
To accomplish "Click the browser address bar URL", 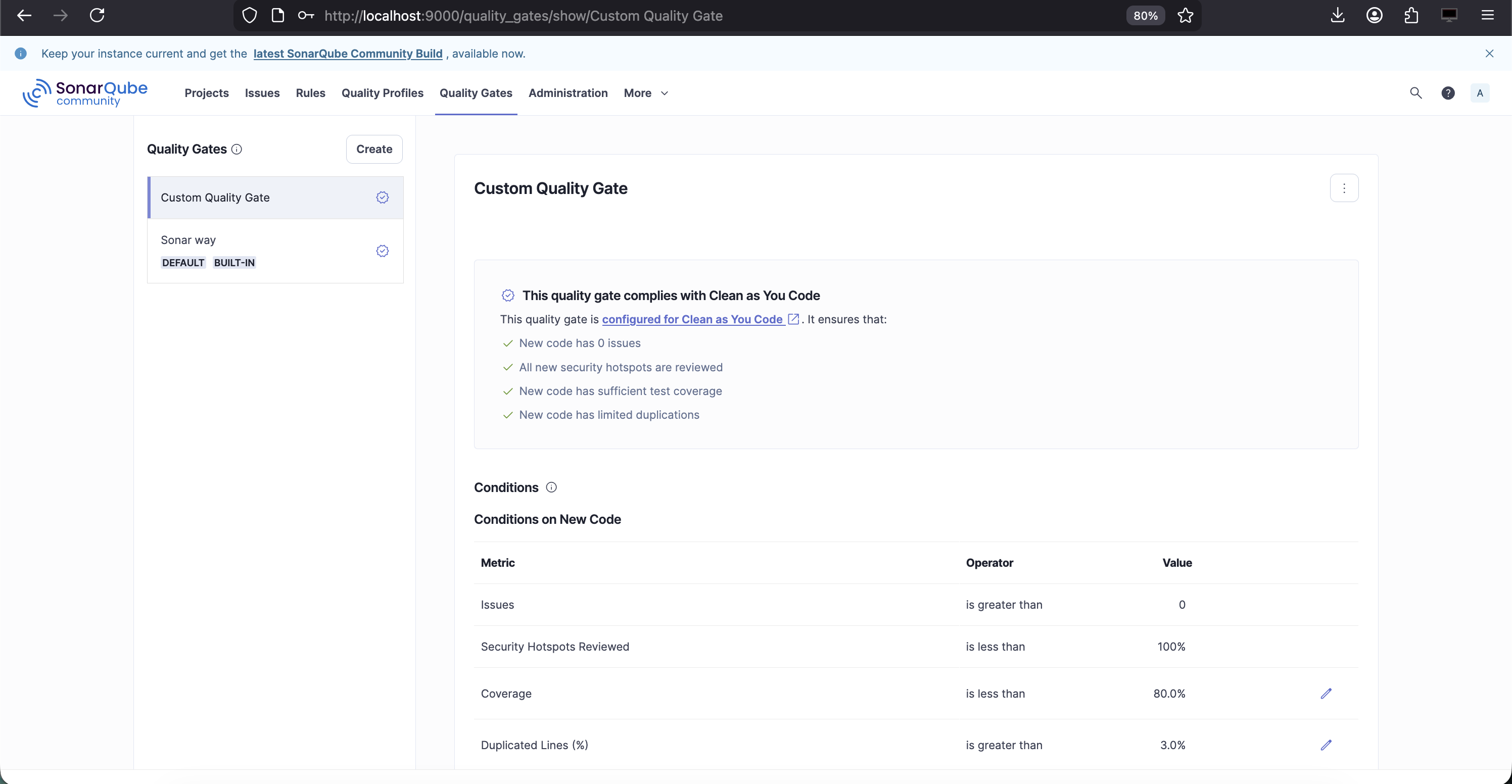I will [523, 16].
